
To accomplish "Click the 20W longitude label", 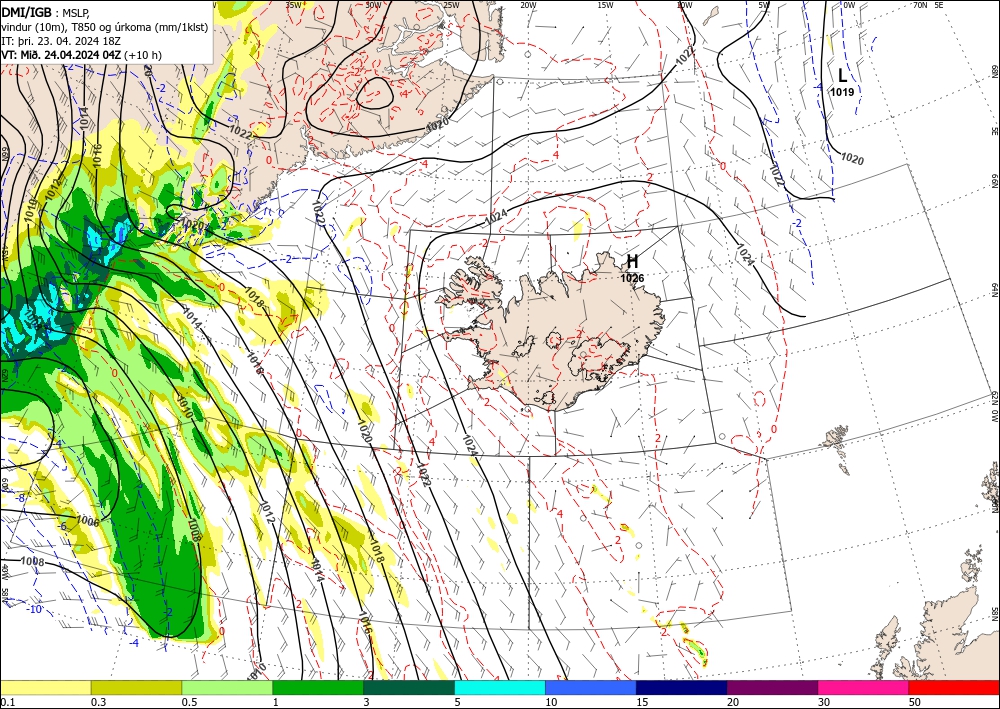I will click(x=528, y=5).
